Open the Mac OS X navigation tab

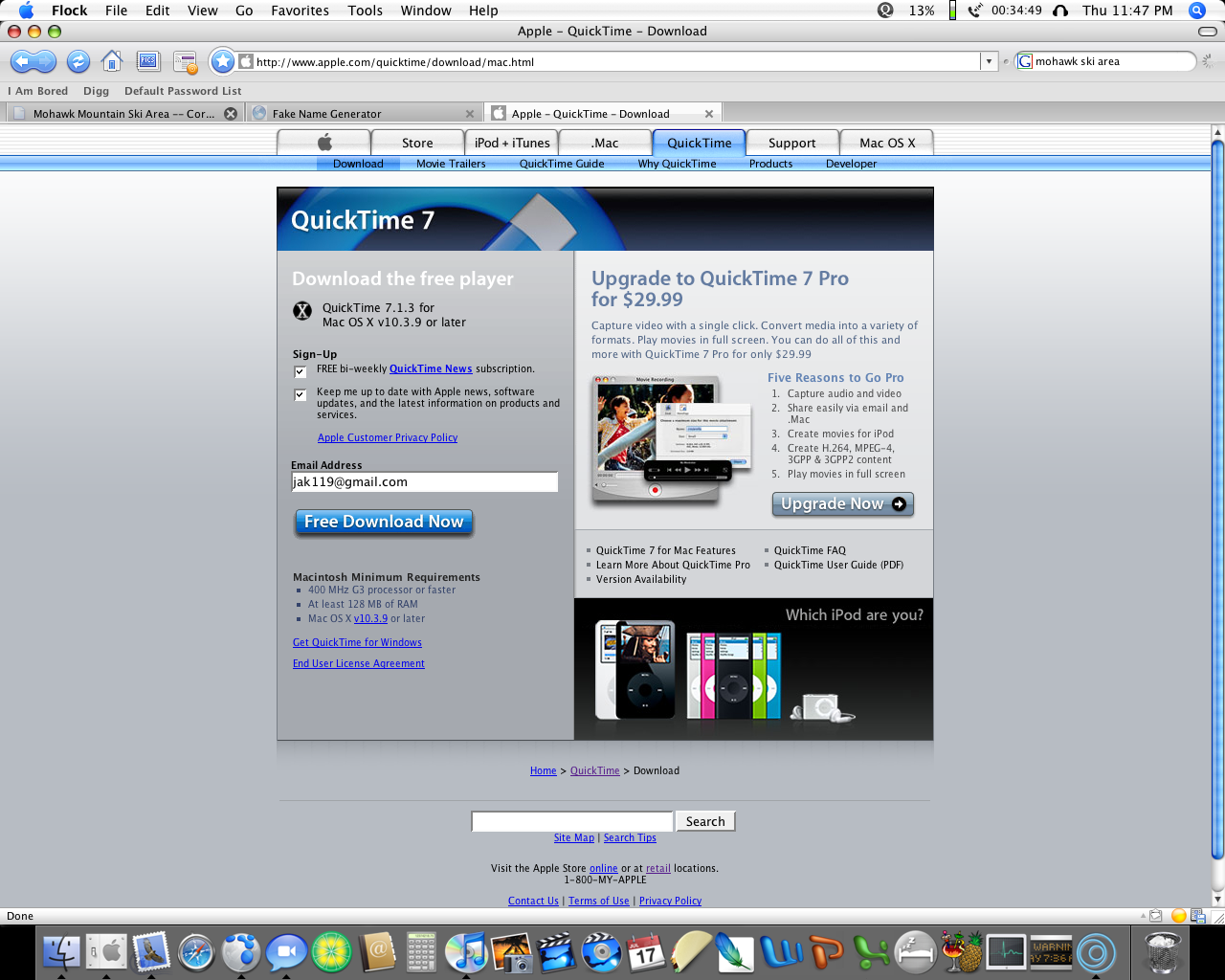(887, 143)
